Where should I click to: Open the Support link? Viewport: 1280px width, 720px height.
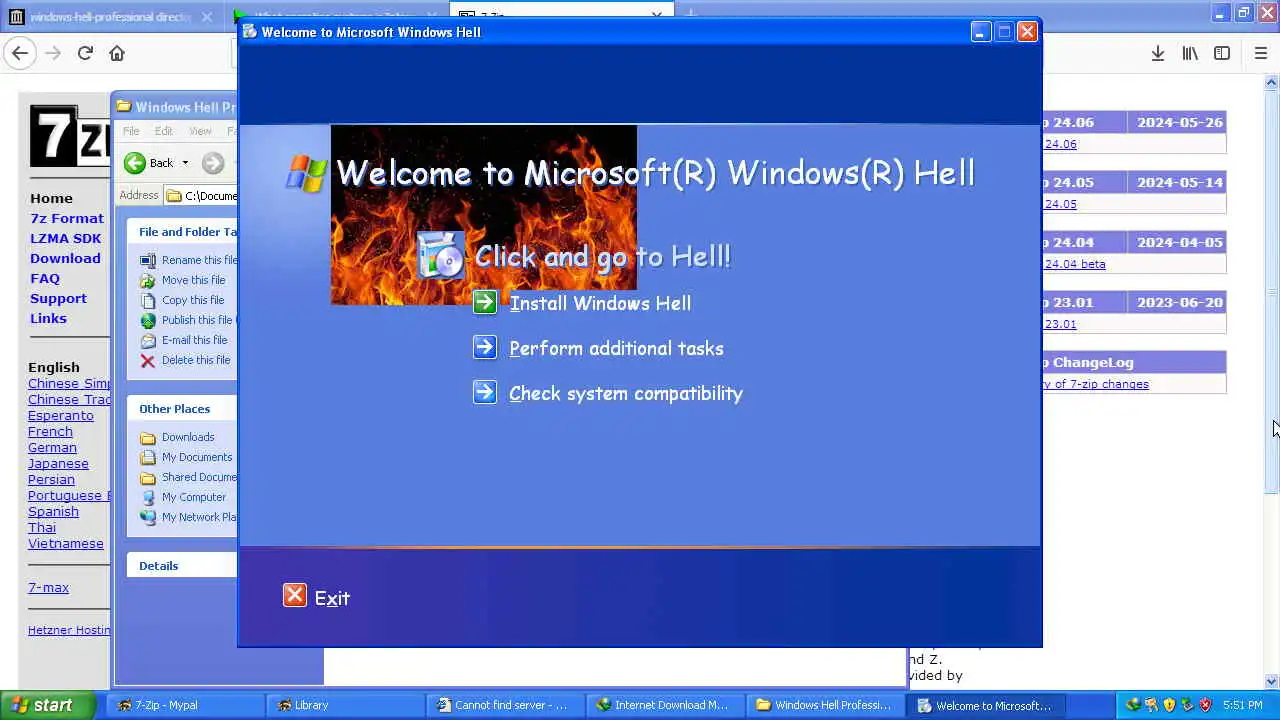(x=58, y=298)
